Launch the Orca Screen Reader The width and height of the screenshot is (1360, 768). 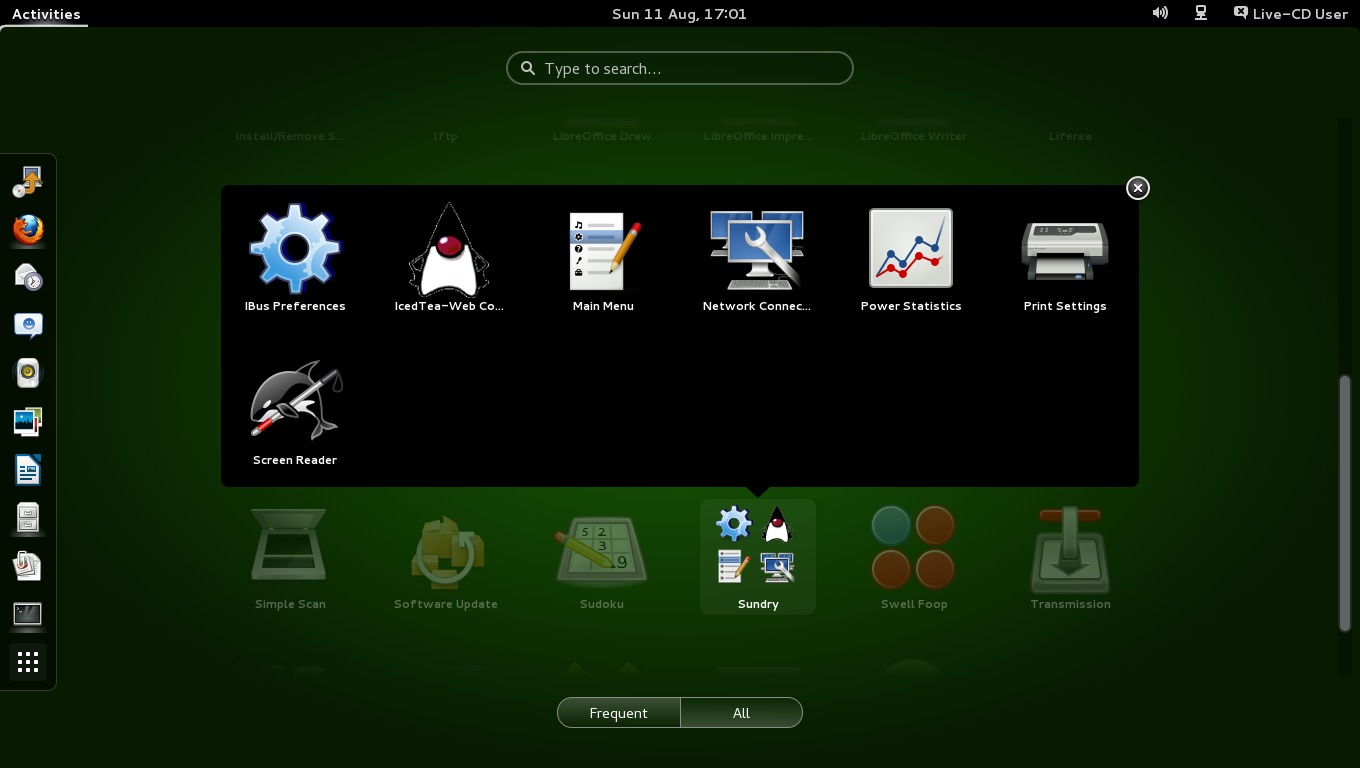295,412
